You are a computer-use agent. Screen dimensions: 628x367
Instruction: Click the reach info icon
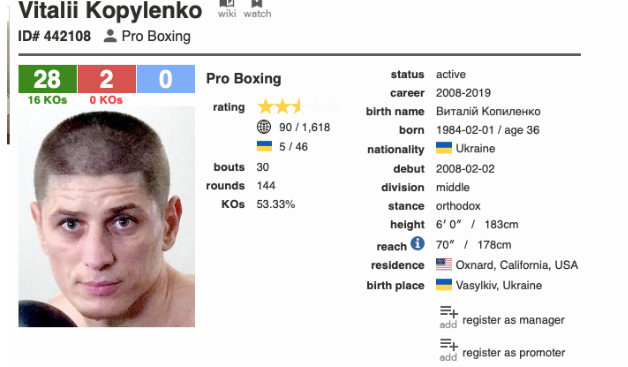tap(417, 243)
